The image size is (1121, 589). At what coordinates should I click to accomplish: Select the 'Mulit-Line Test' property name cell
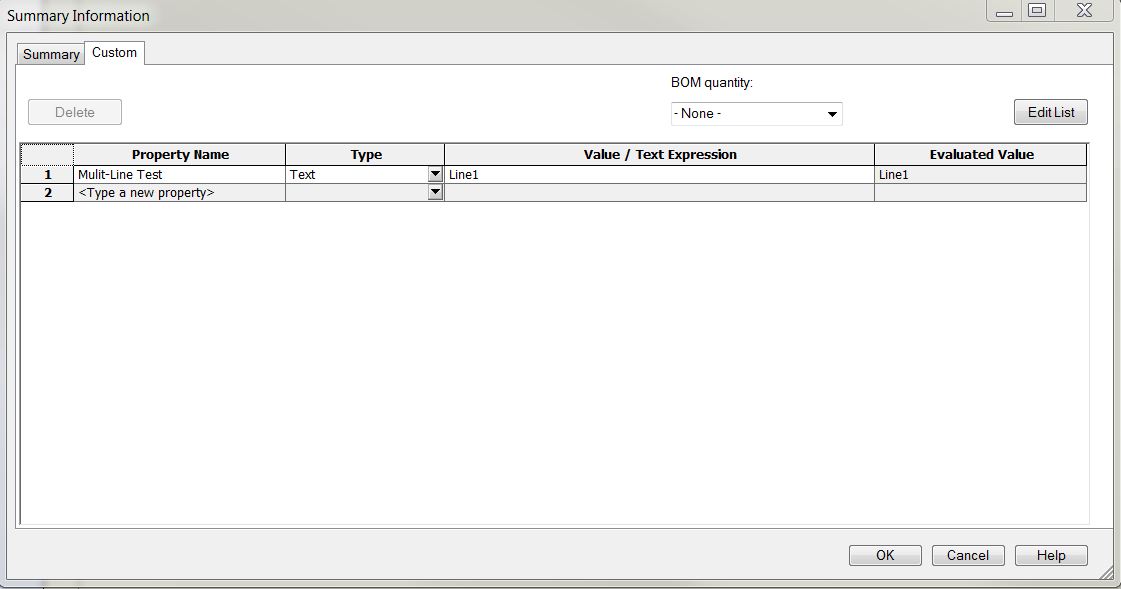pos(179,174)
